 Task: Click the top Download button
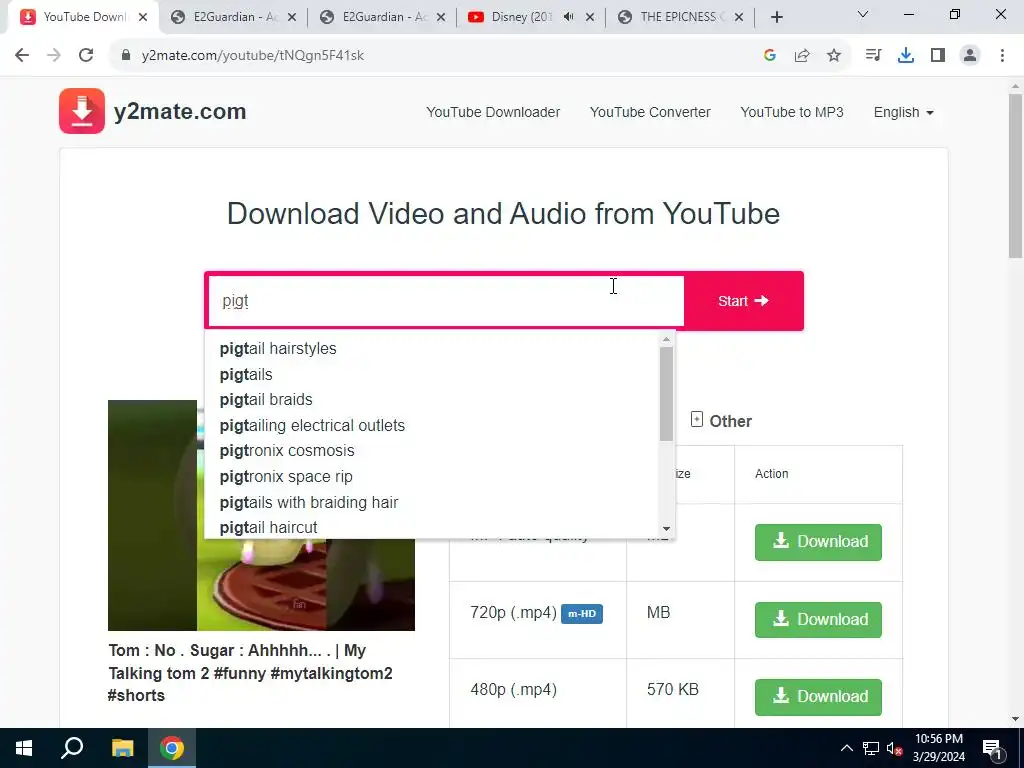point(818,542)
